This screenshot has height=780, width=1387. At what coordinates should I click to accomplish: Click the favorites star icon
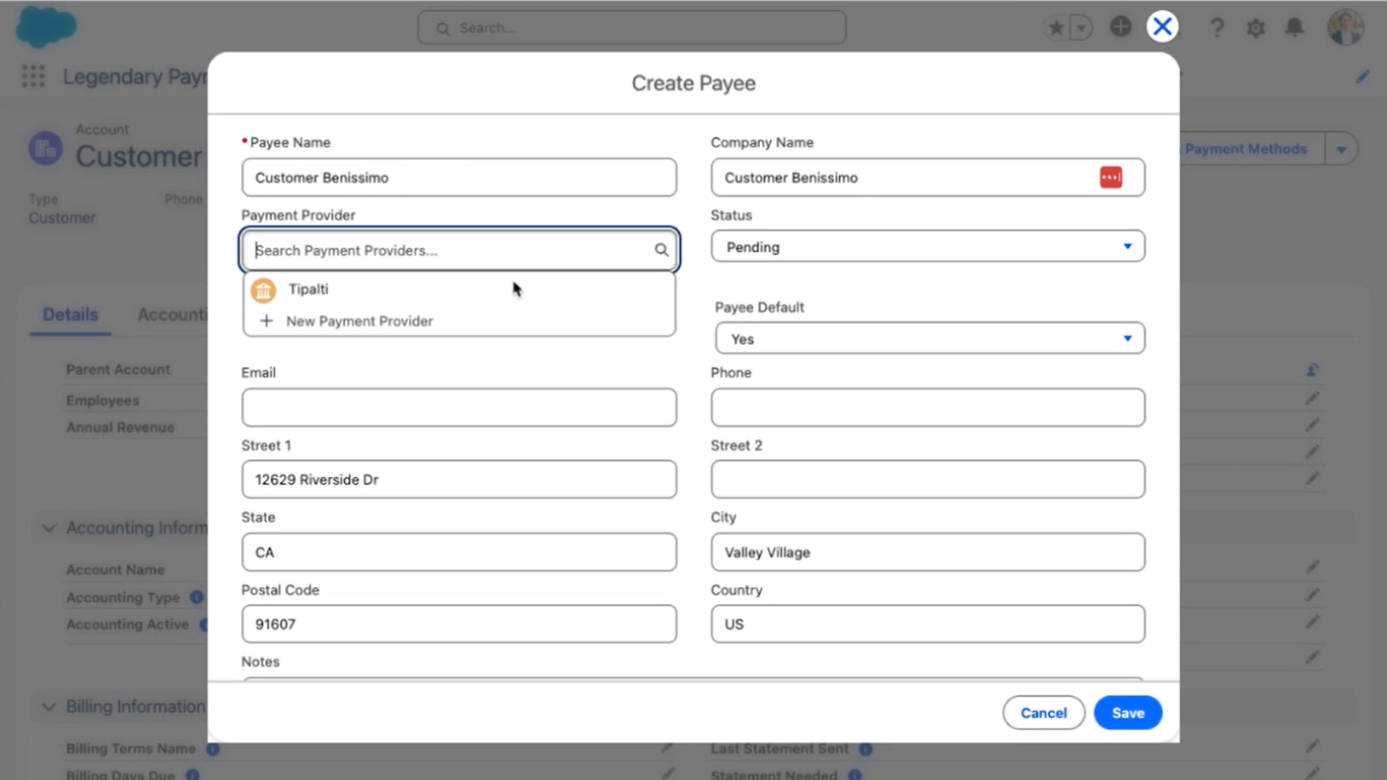click(x=1056, y=28)
